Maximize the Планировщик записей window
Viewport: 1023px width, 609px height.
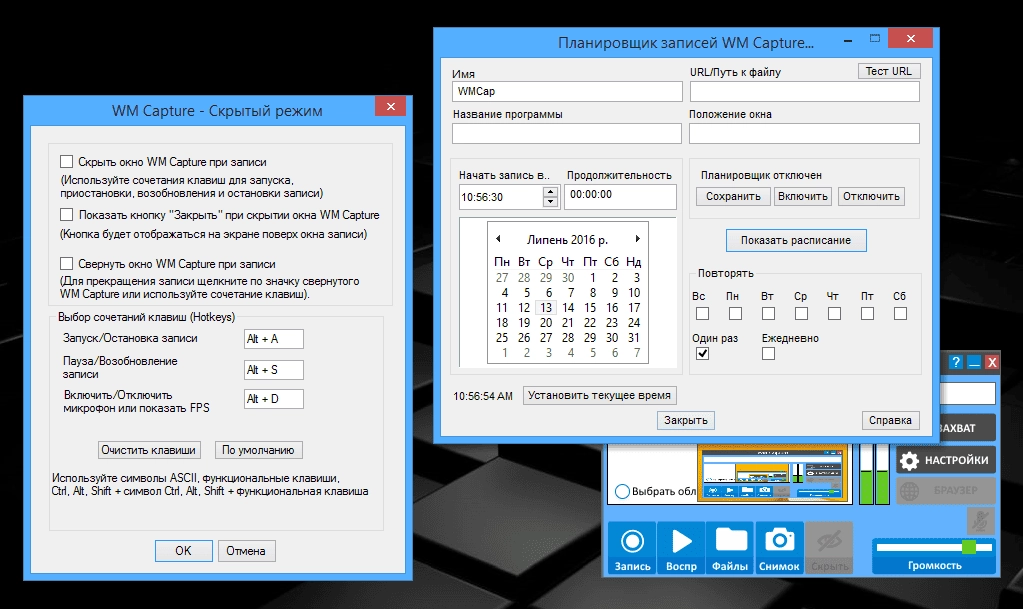[875, 39]
